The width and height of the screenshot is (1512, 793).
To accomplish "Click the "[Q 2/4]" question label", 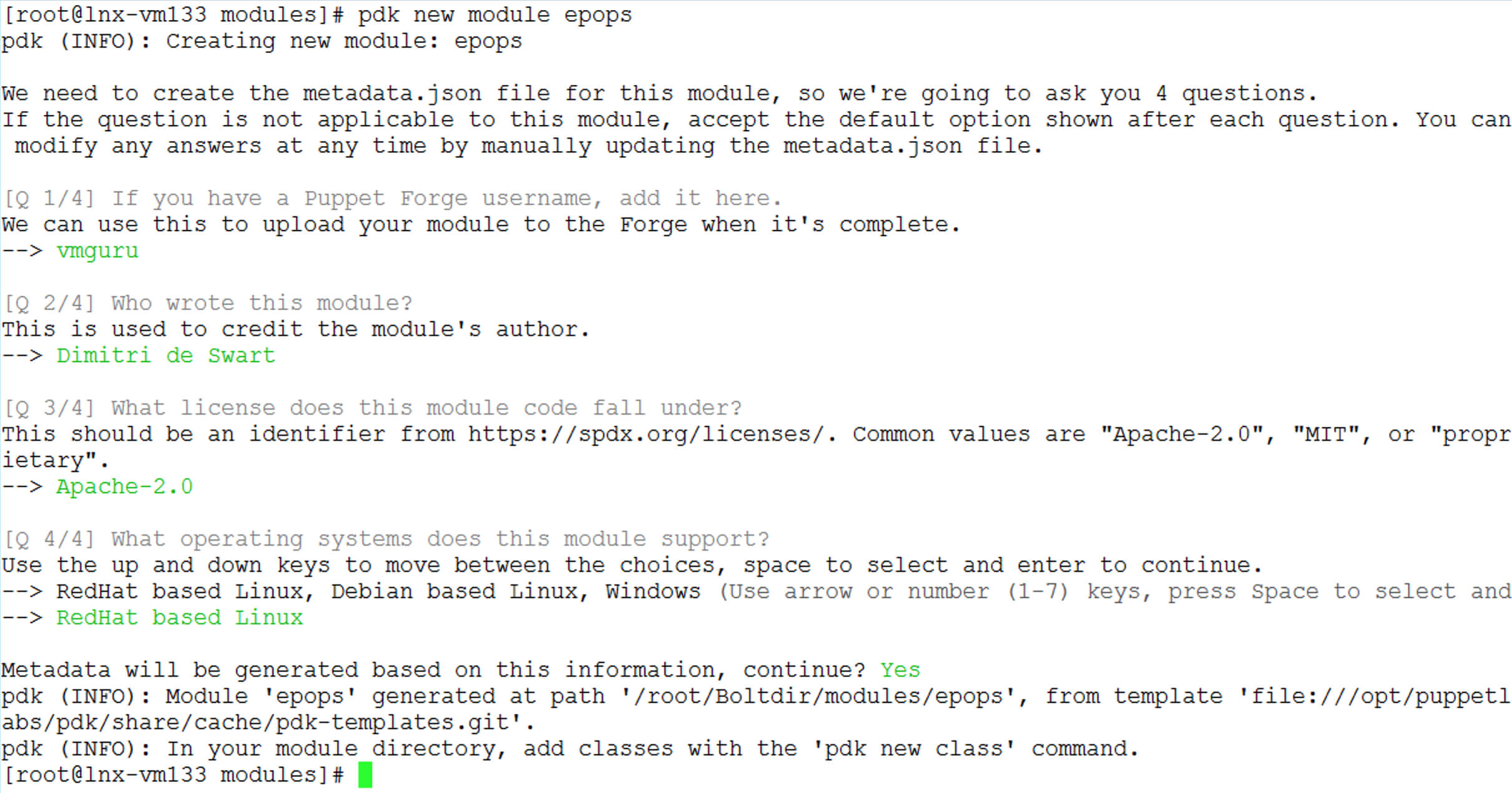I will [49, 303].
